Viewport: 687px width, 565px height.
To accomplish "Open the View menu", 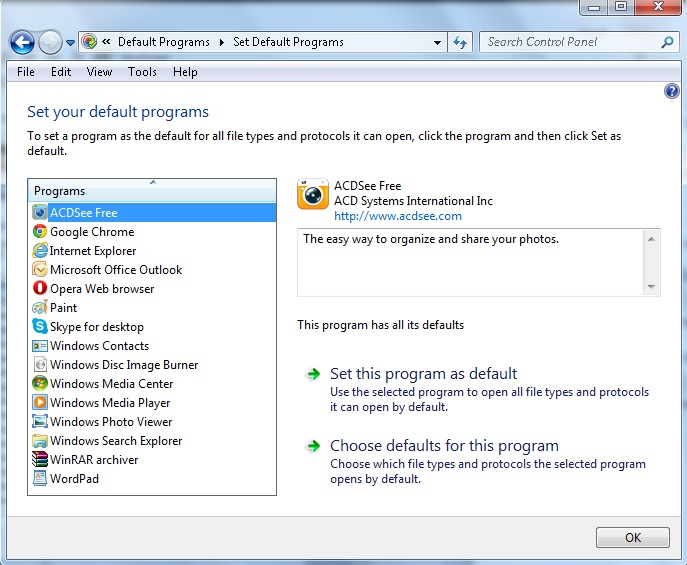I will tap(99, 72).
